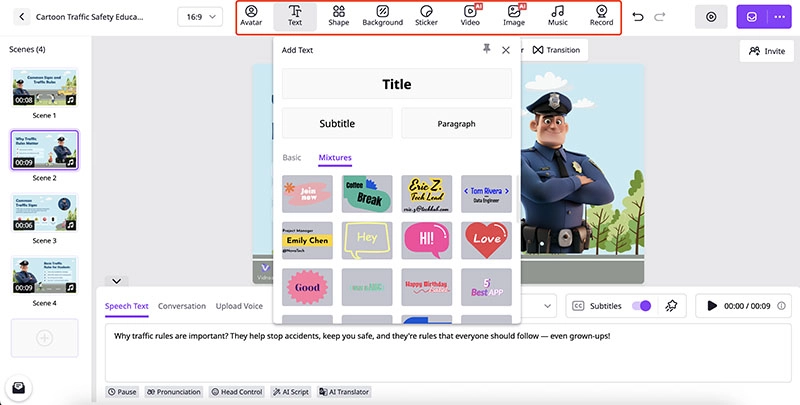Switch to the Basic text tab
The image size is (800, 405).
pyautogui.click(x=292, y=158)
